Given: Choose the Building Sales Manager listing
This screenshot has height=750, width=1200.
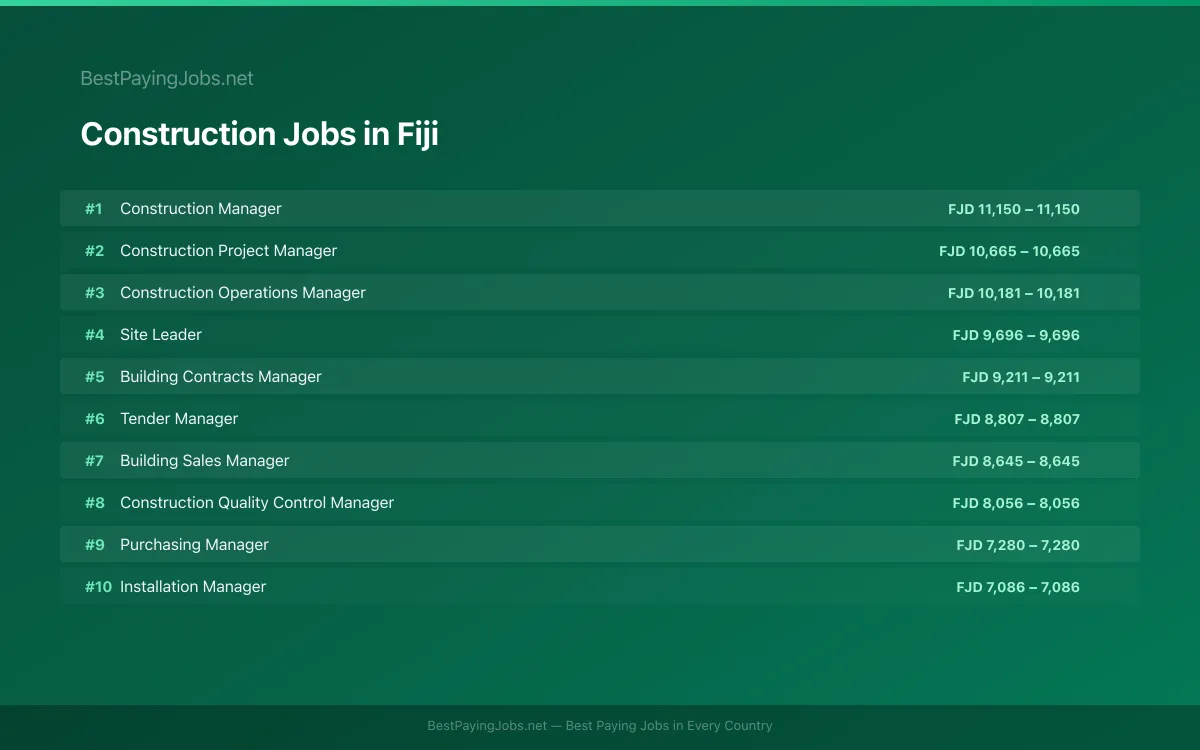Looking at the screenshot, I should click(600, 460).
